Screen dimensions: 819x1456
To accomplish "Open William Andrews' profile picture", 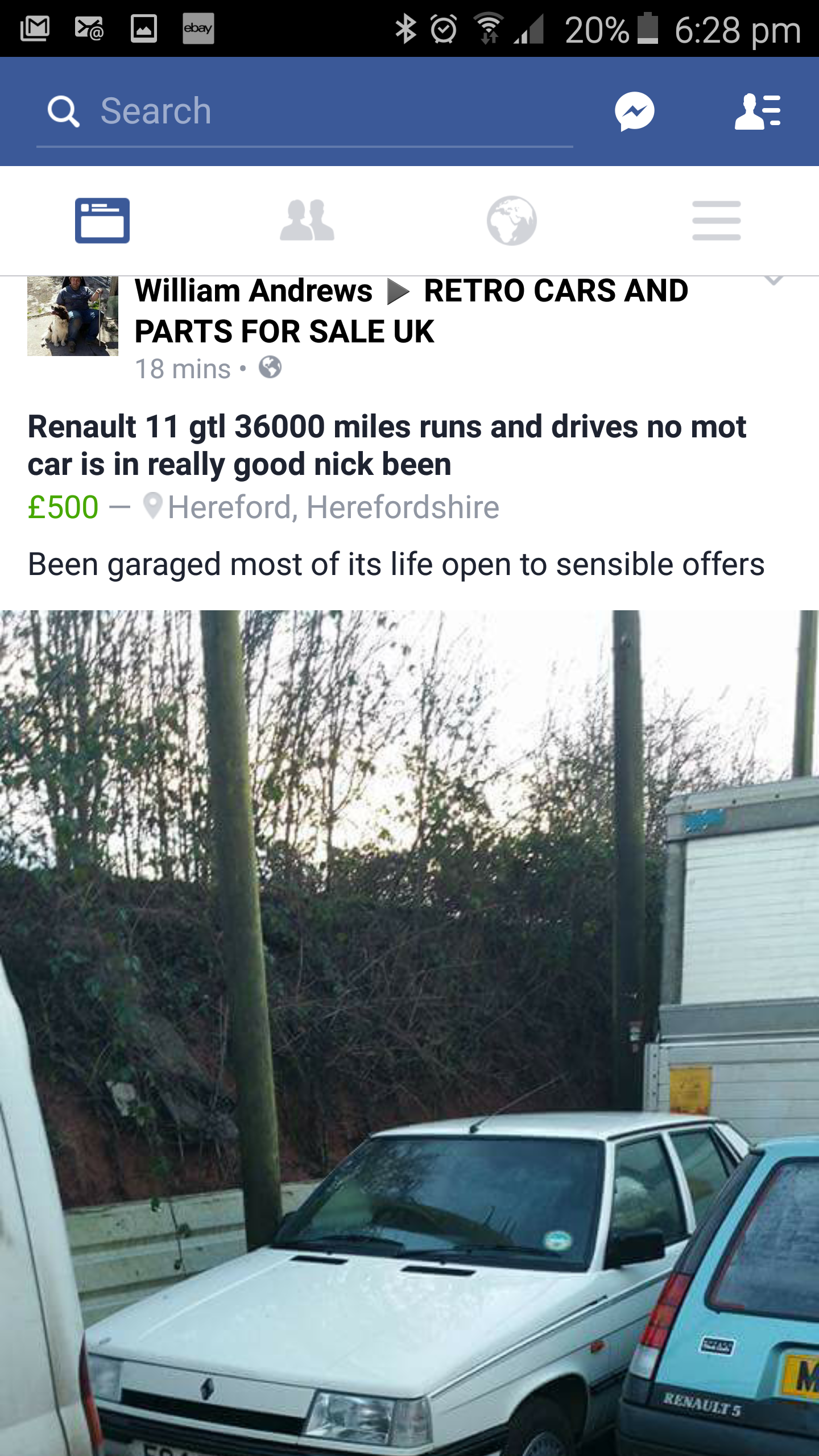I will (x=73, y=316).
